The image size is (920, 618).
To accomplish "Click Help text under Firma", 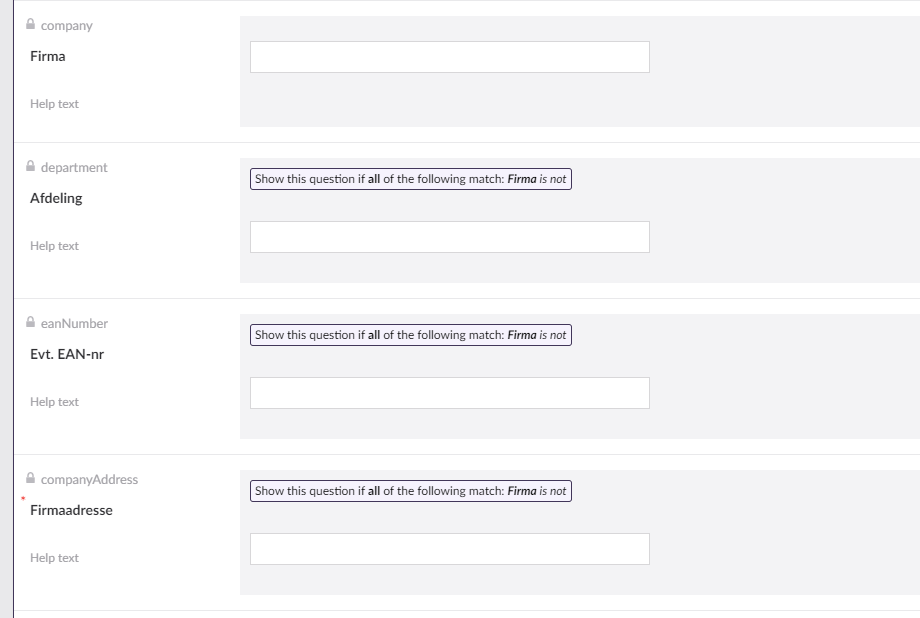I will point(54,104).
